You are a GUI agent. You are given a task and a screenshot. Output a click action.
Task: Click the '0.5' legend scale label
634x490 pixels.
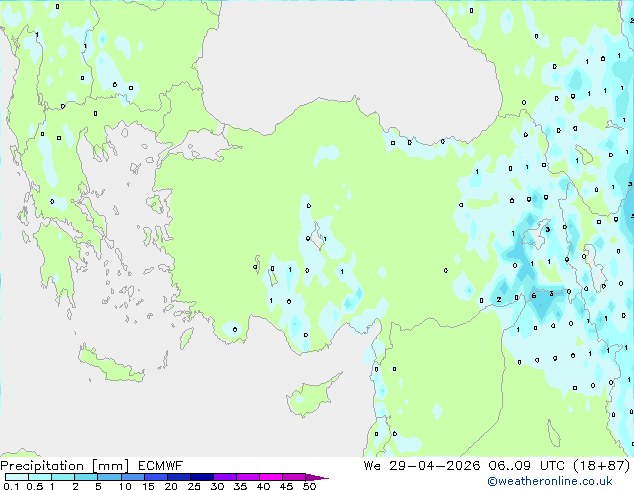point(35,486)
